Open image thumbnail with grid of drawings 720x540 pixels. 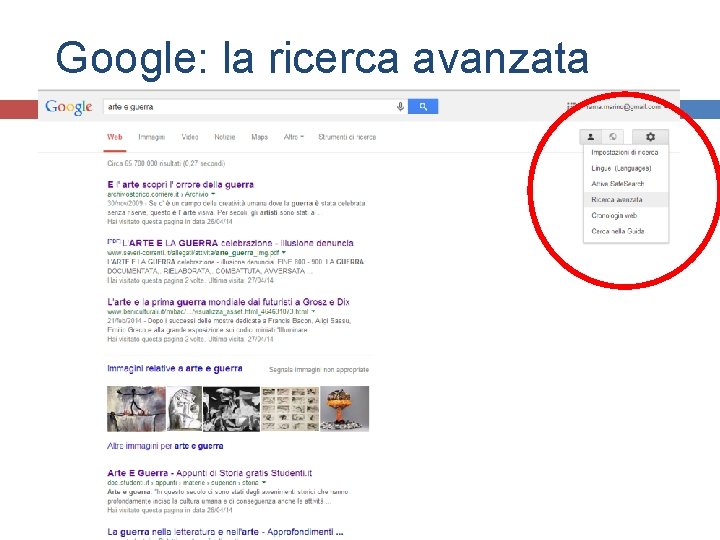tap(290, 409)
